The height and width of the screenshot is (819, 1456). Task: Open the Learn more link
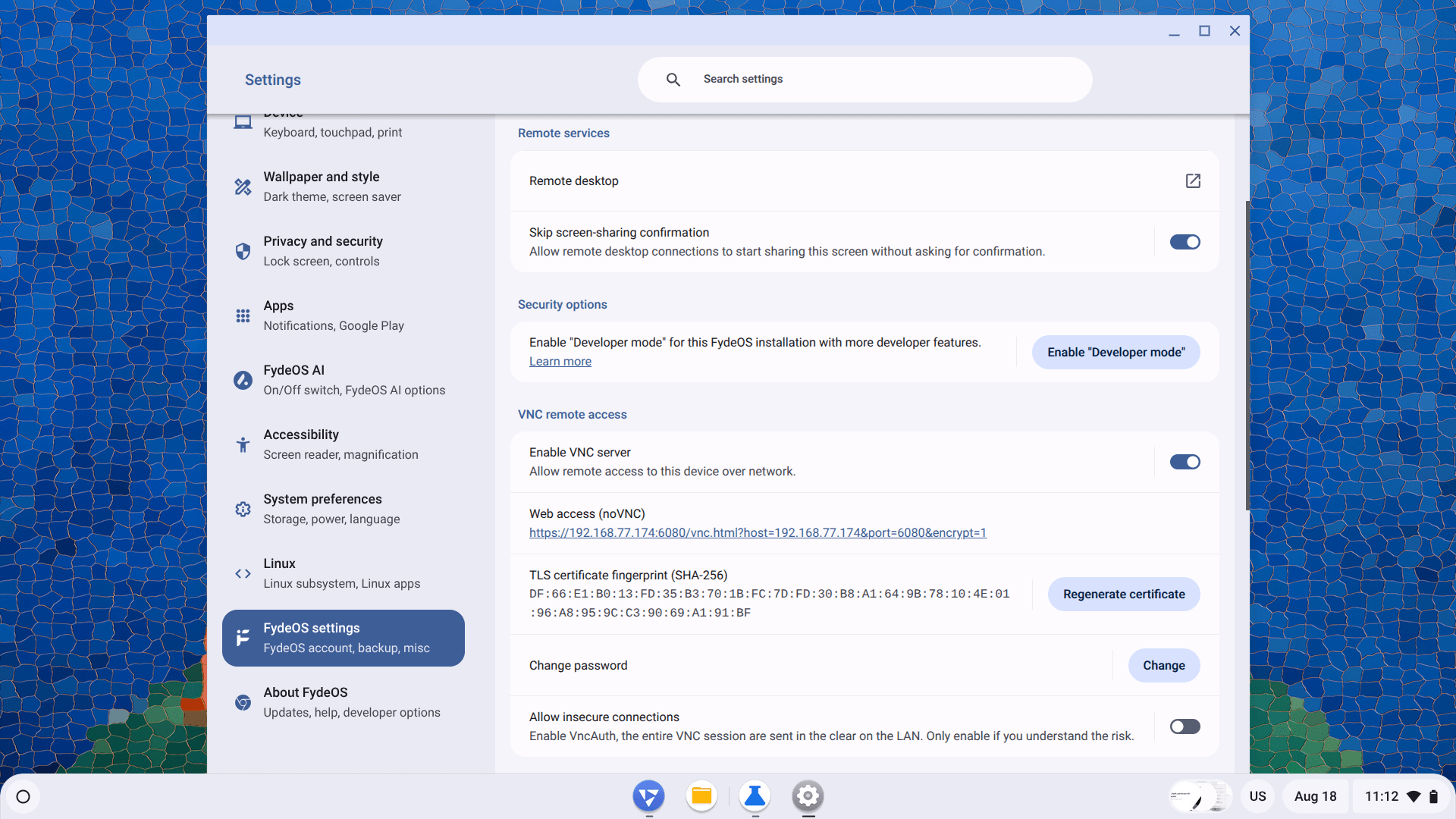tap(560, 362)
